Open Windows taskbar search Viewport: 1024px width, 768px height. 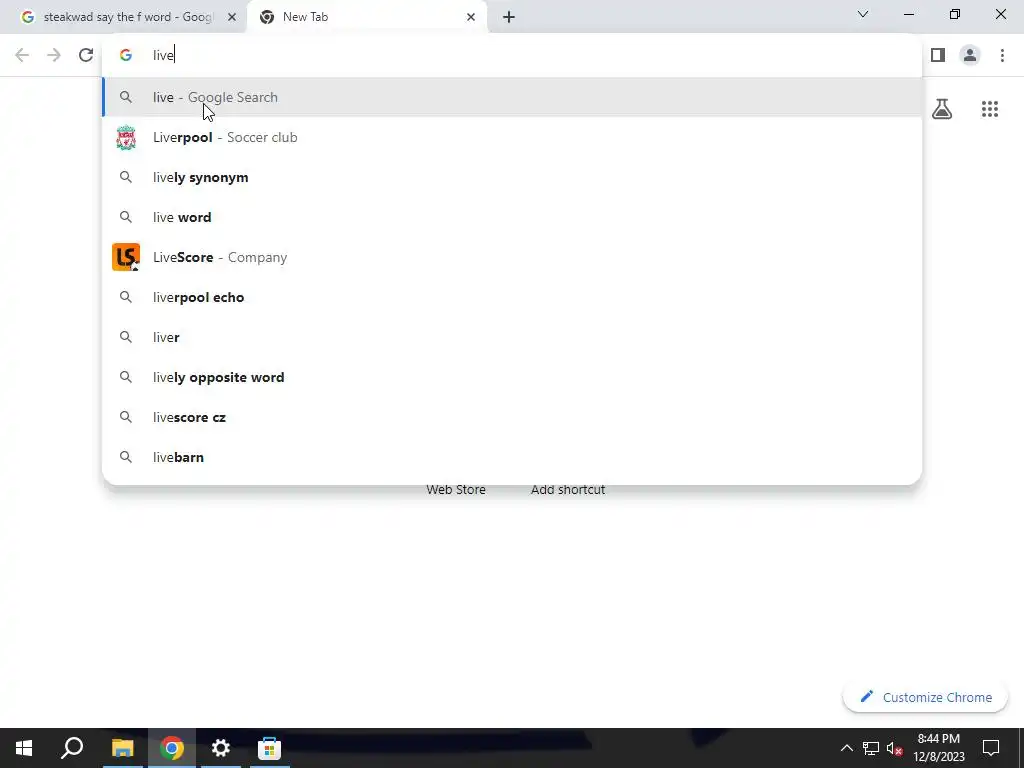coord(72,748)
